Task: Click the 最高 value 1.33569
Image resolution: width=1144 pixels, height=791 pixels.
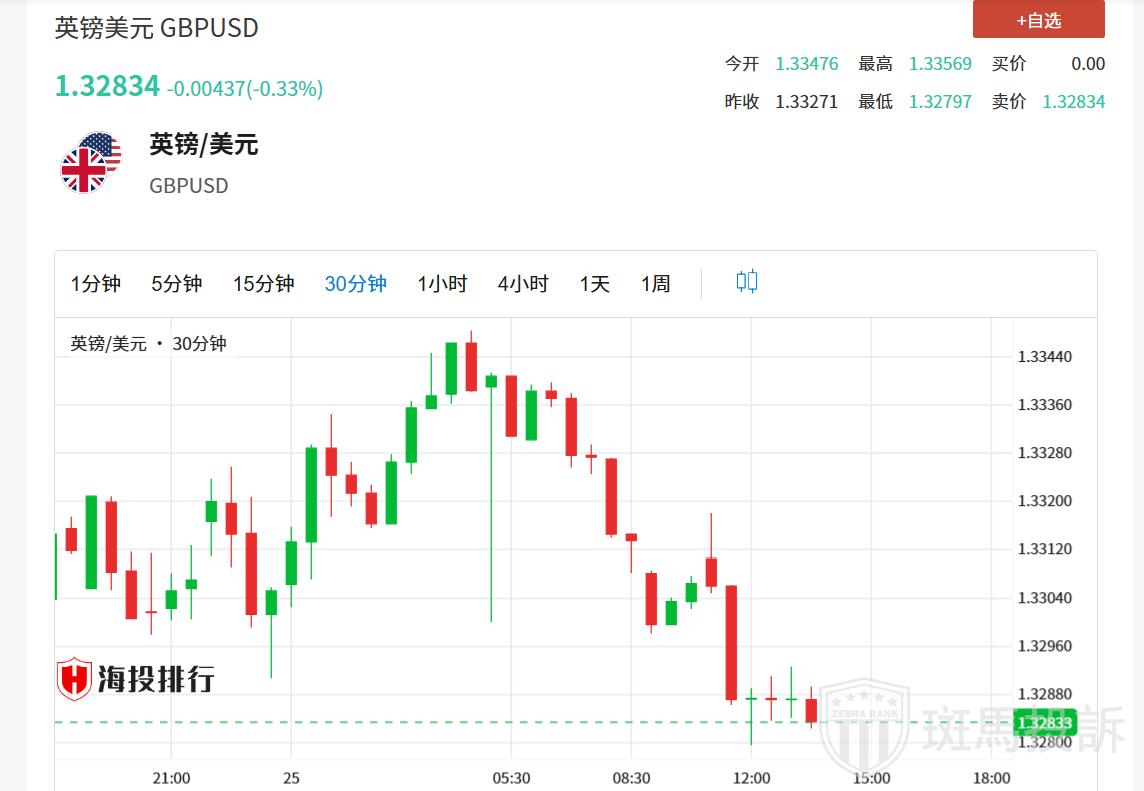Action: (940, 64)
